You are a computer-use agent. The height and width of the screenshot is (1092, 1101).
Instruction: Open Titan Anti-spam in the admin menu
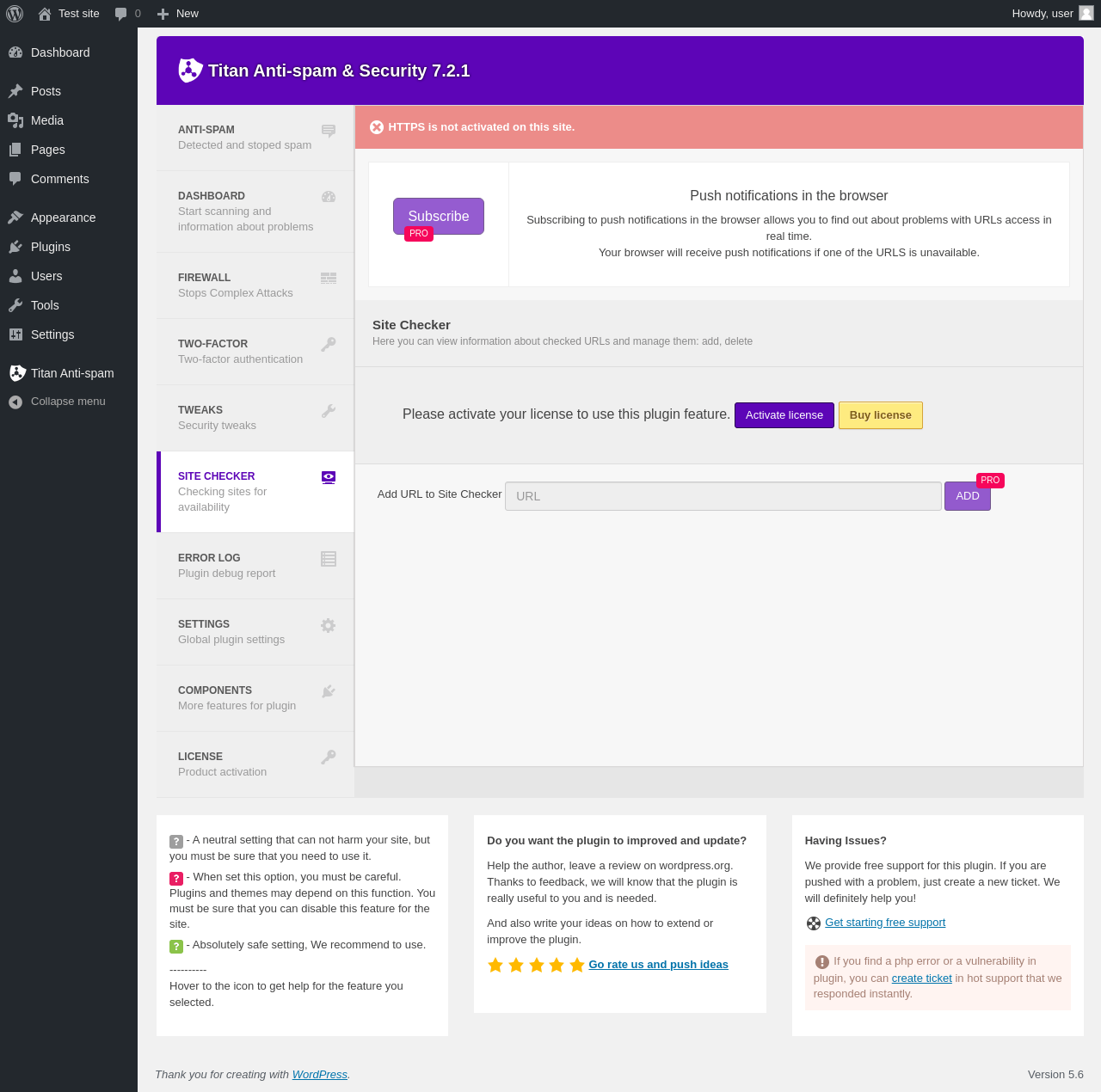[x=69, y=373]
